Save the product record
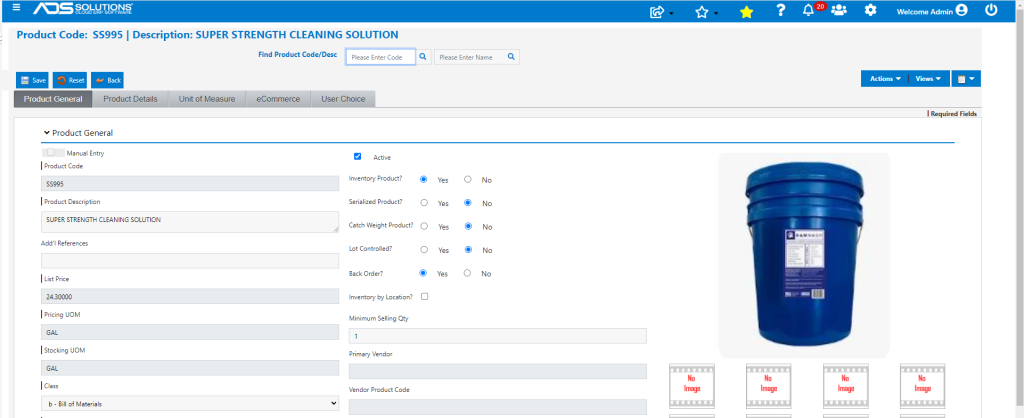1024x418 pixels. 32,80
